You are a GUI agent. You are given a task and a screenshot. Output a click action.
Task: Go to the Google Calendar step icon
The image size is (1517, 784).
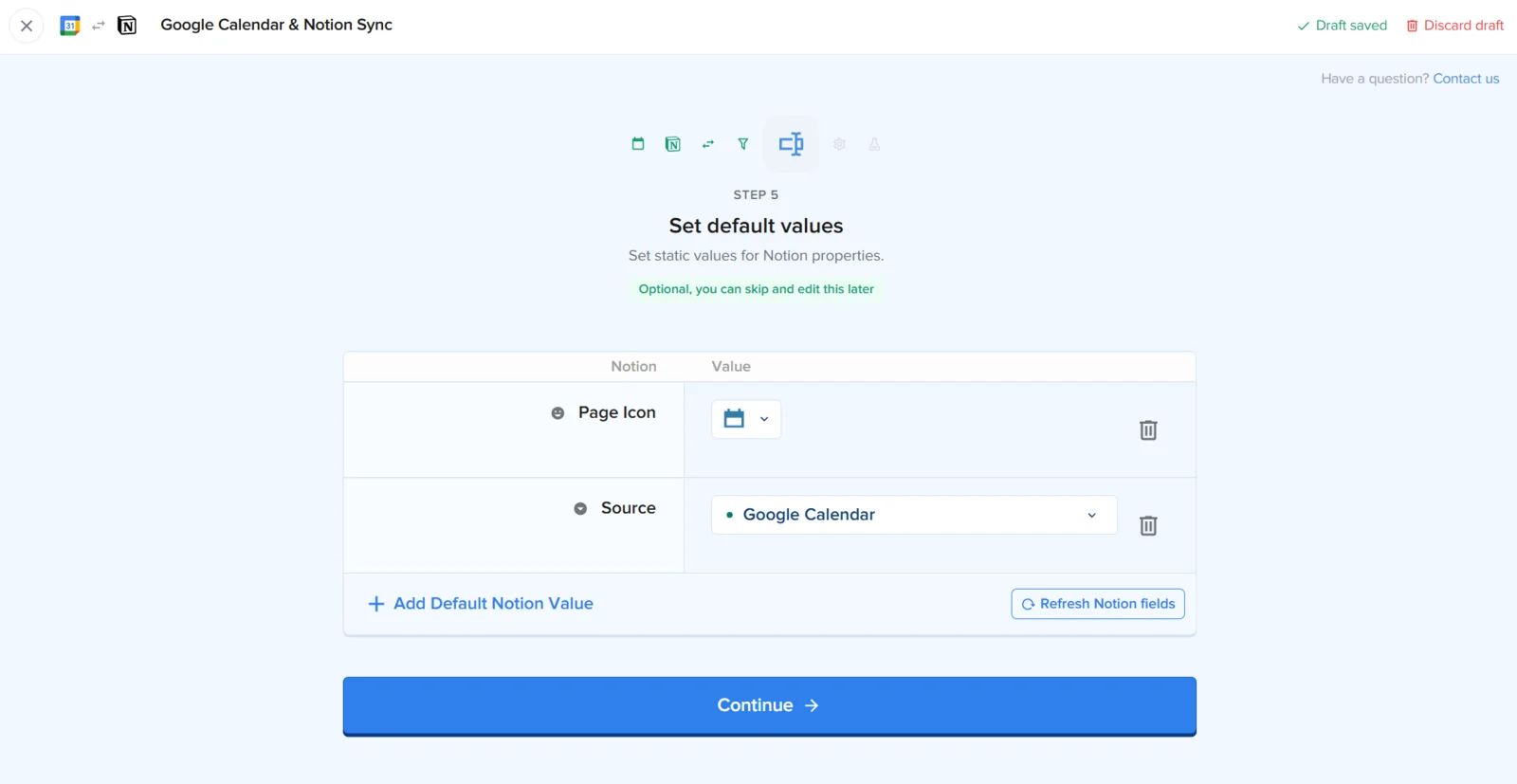638,144
